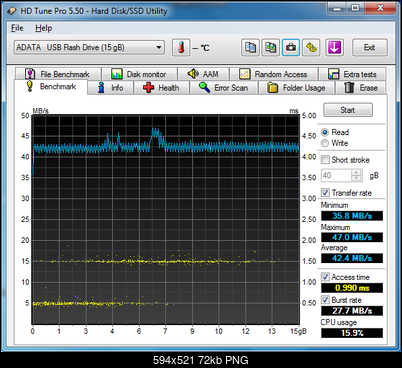Open the File menu
This screenshot has height=368, width=402.
[17, 28]
